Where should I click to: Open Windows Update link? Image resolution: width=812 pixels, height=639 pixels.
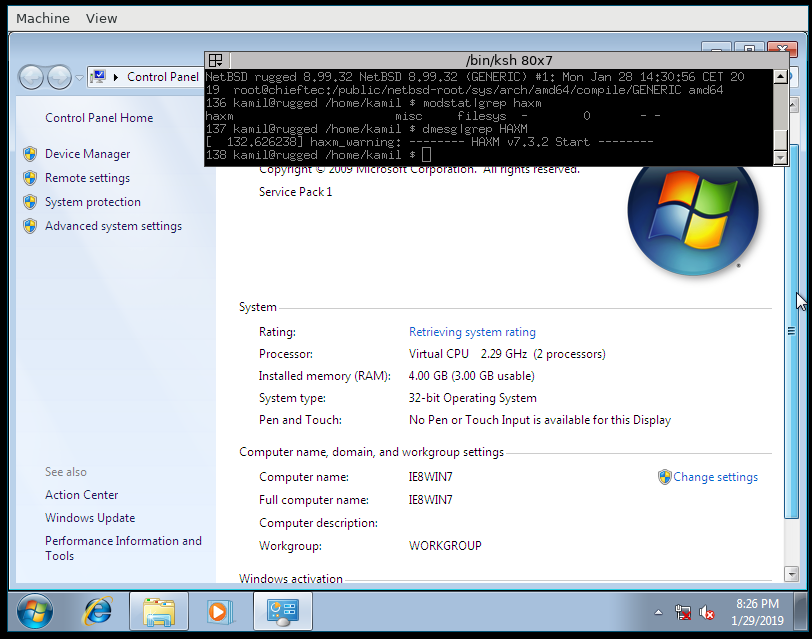90,517
